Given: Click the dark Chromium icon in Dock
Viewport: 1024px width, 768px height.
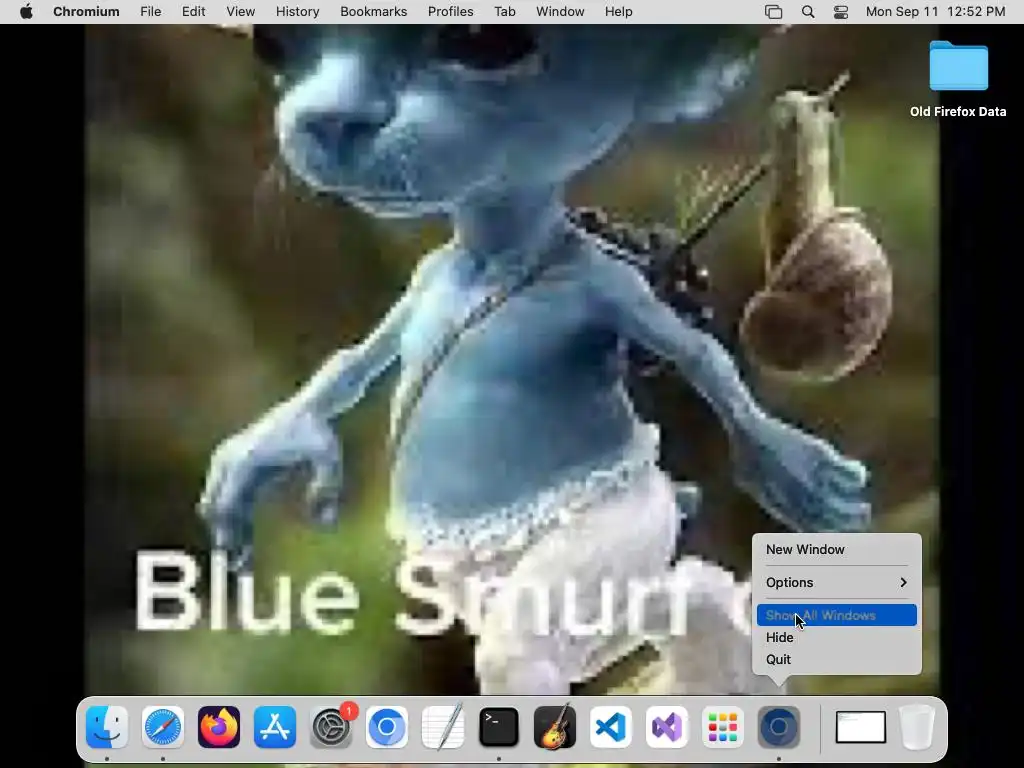Looking at the screenshot, I should tap(778, 727).
